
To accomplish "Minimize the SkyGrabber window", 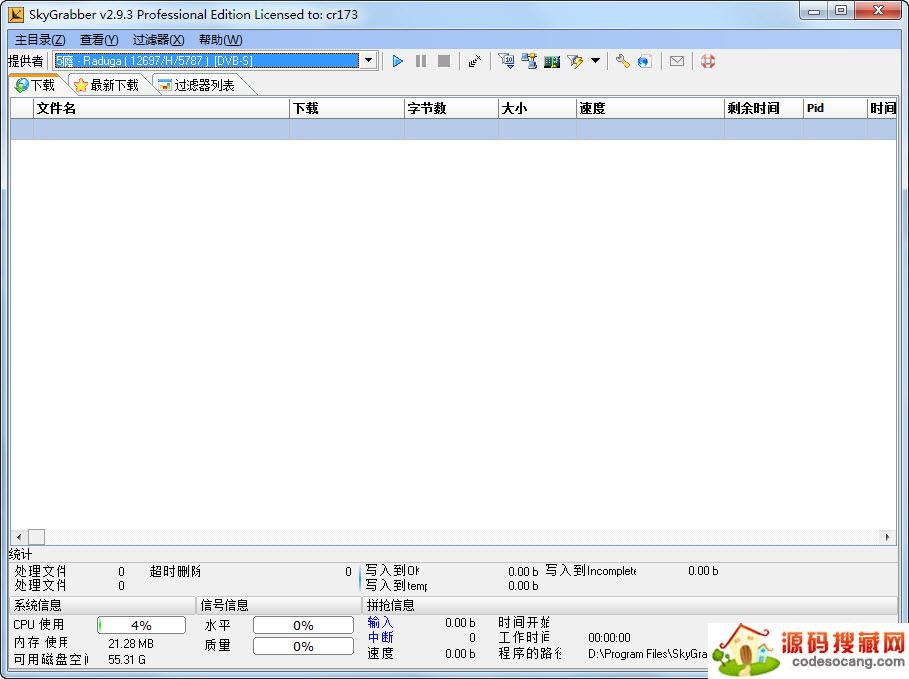I will [814, 11].
